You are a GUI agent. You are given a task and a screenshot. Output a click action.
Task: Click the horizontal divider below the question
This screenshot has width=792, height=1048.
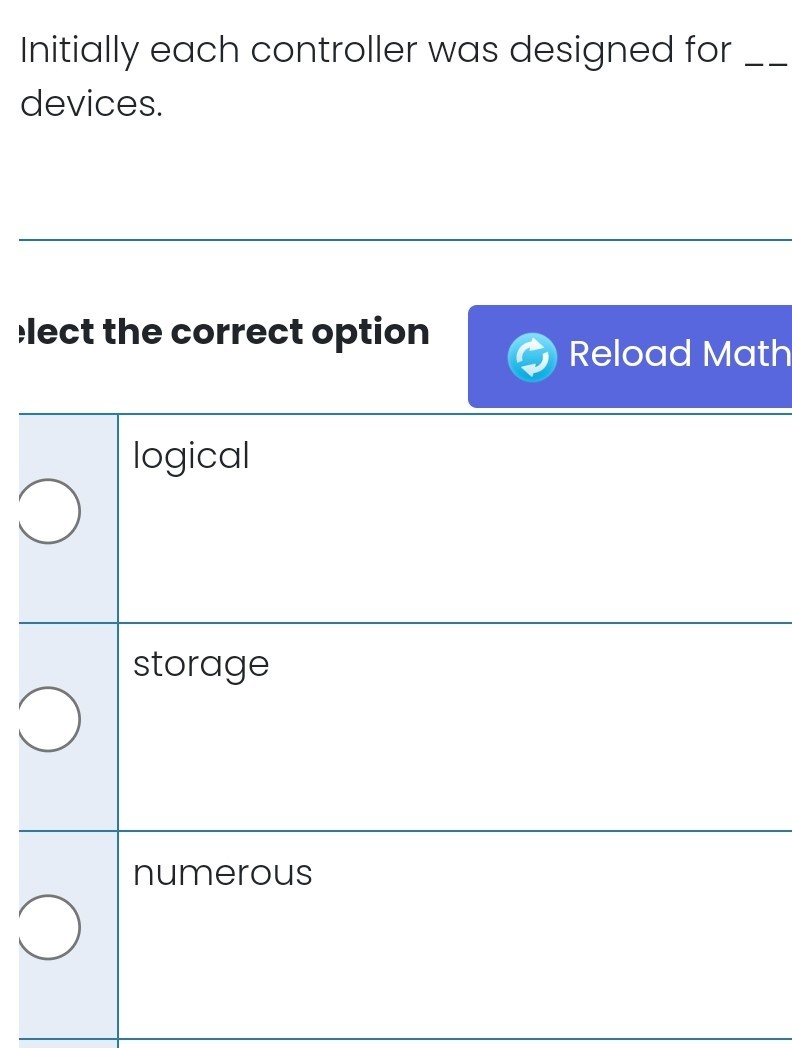coord(400,240)
